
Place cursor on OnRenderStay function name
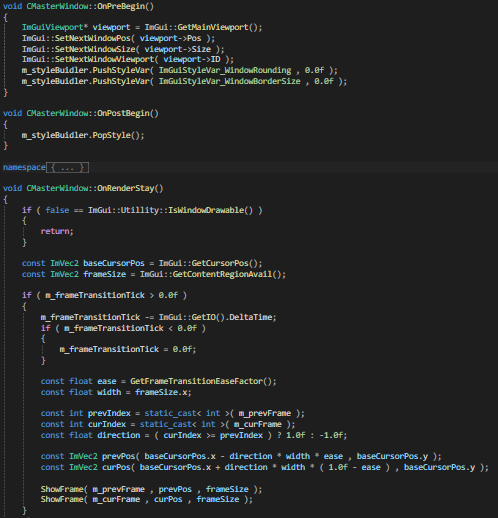pyautogui.click(x=126, y=188)
